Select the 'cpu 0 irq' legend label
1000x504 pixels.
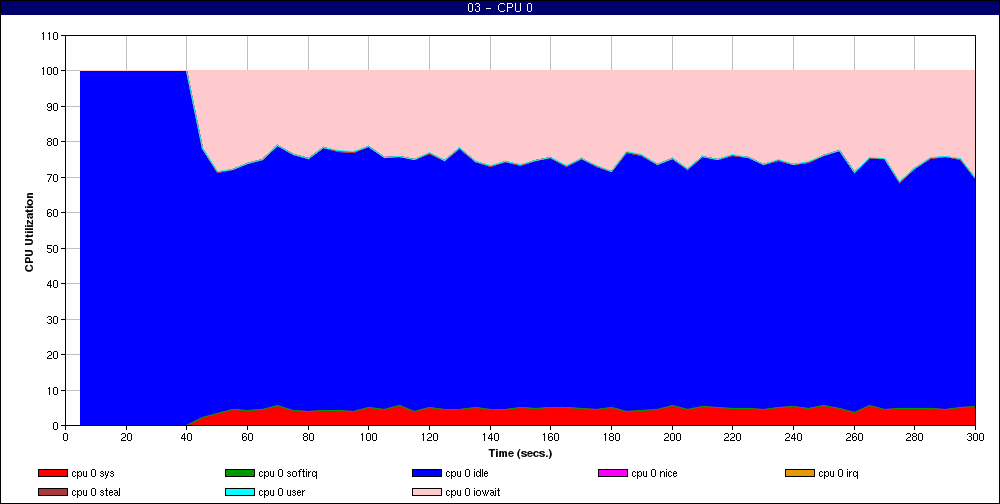[x=838, y=473]
